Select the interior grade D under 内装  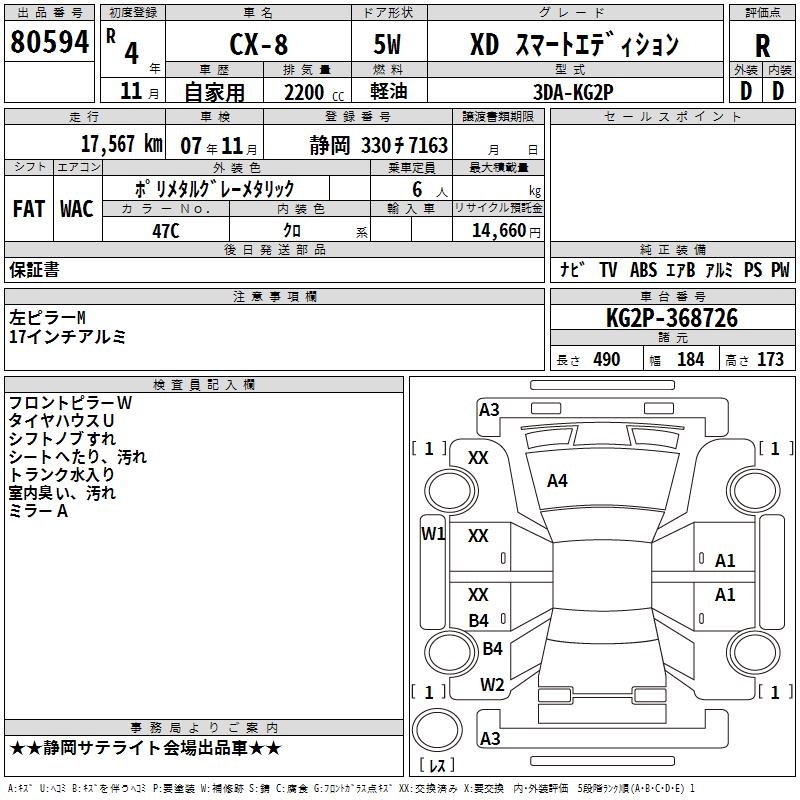(778, 91)
